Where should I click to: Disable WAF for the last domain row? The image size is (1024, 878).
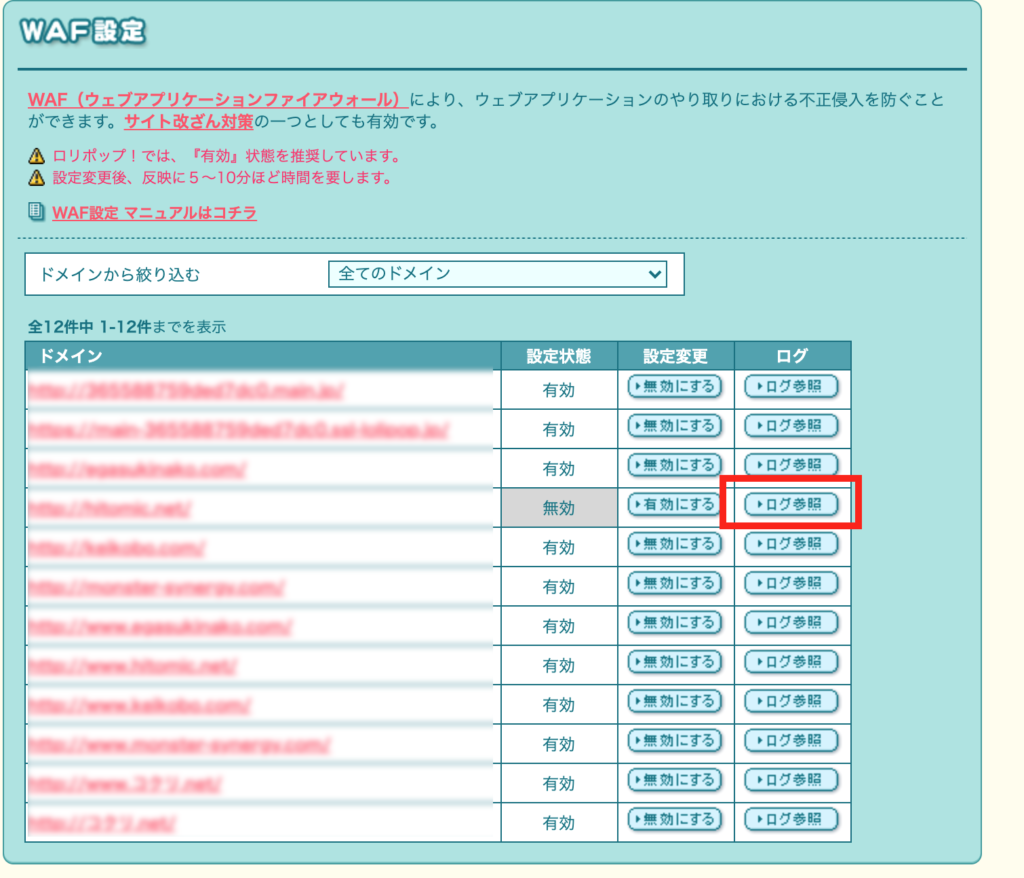tap(675, 820)
